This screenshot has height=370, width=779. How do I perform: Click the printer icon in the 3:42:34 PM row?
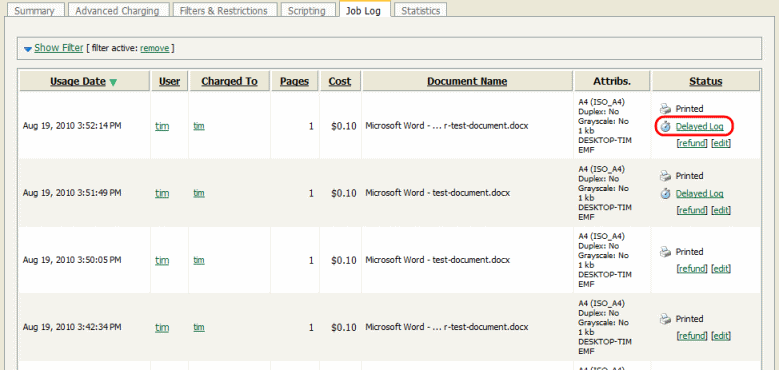665,319
